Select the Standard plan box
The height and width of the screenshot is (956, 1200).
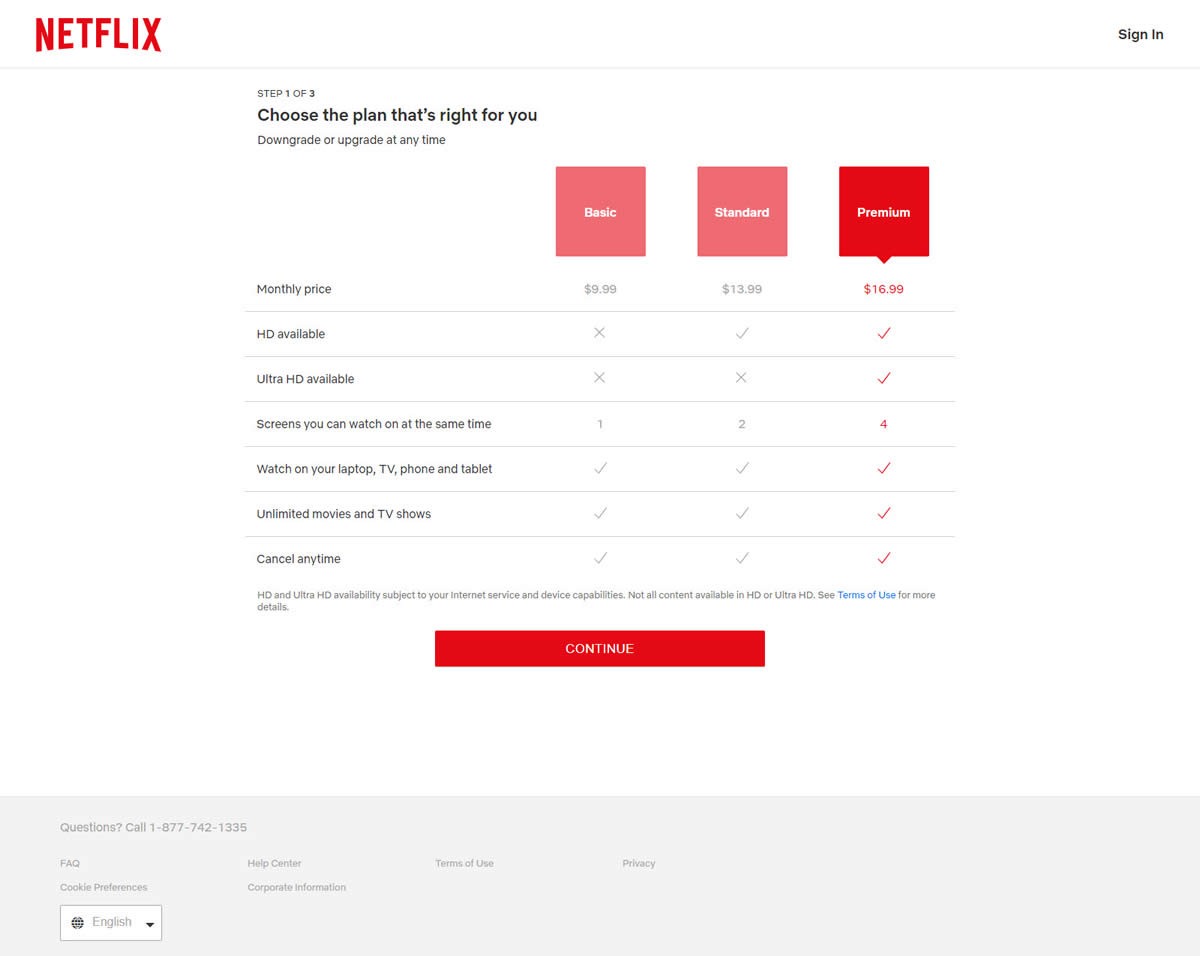741,212
